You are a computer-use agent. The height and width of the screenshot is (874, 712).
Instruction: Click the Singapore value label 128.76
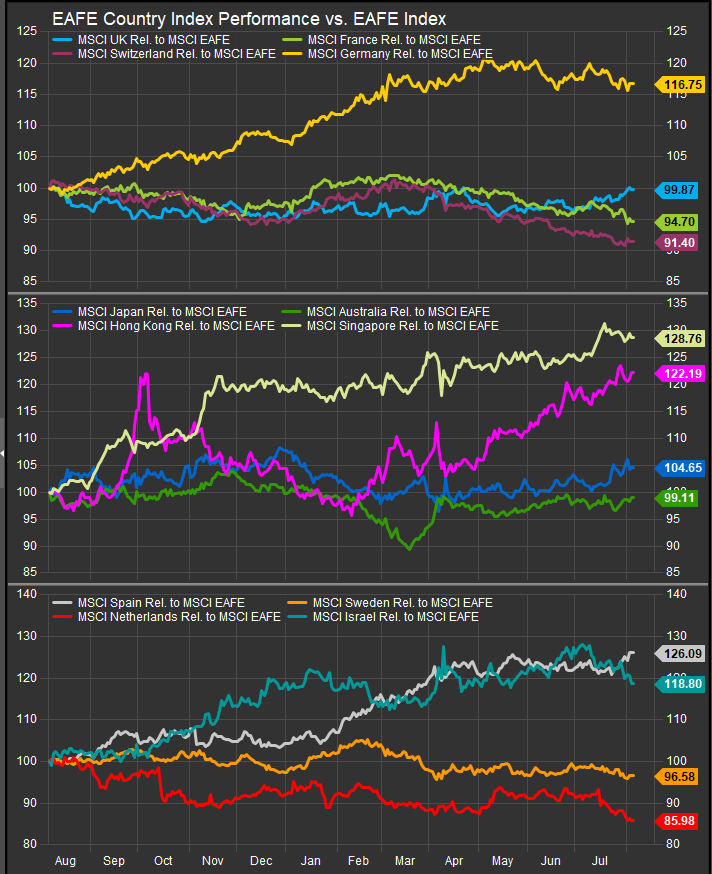click(x=680, y=338)
